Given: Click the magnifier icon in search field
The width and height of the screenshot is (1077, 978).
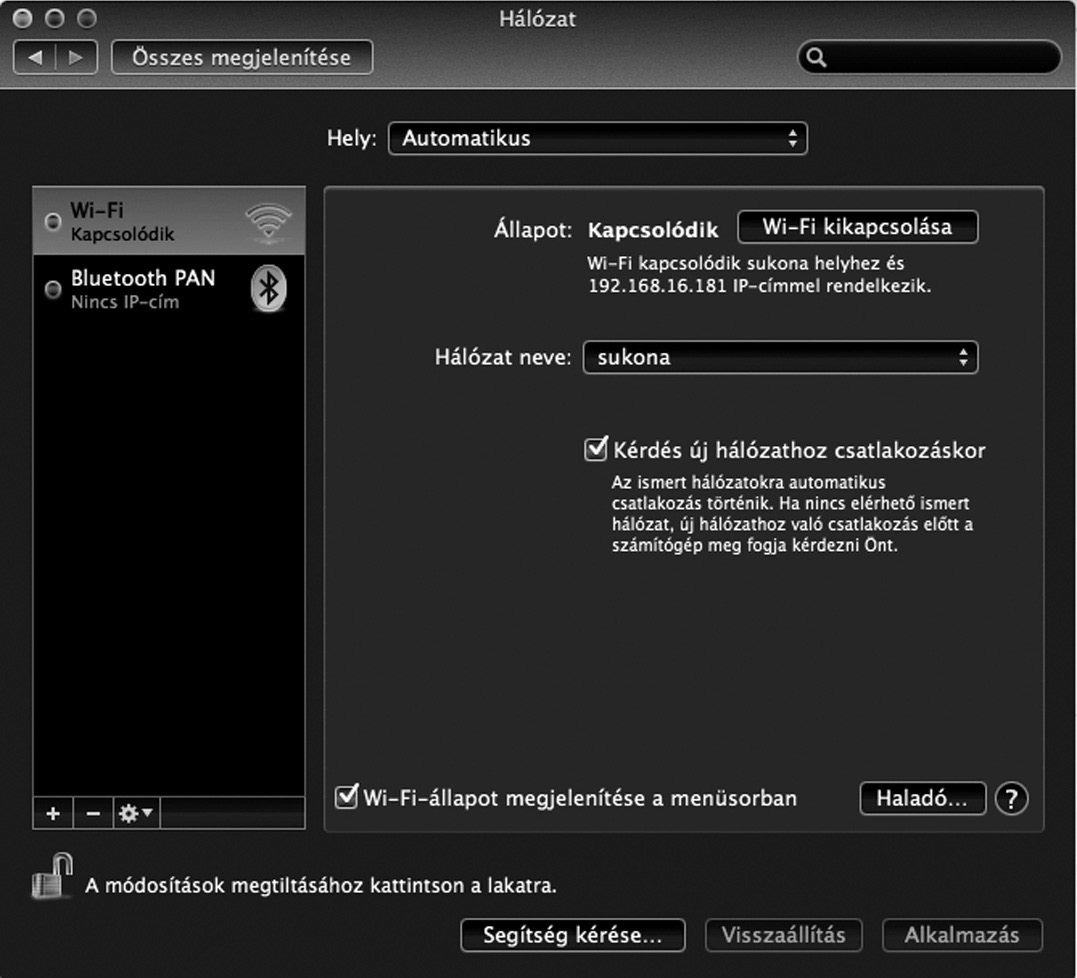Looking at the screenshot, I should [816, 57].
